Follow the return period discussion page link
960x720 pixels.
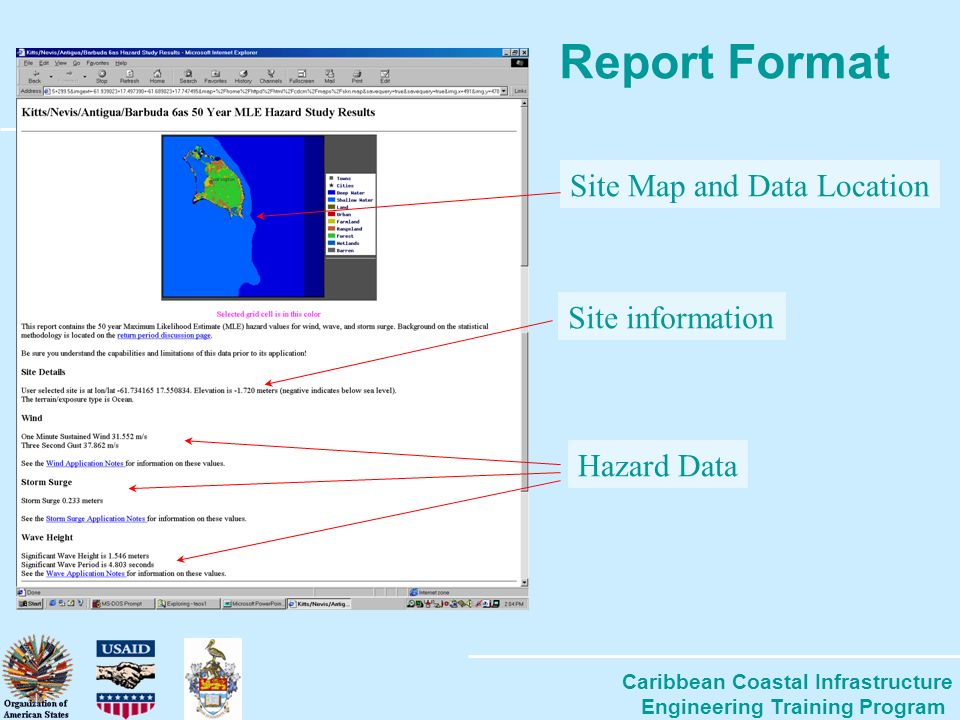[164, 336]
